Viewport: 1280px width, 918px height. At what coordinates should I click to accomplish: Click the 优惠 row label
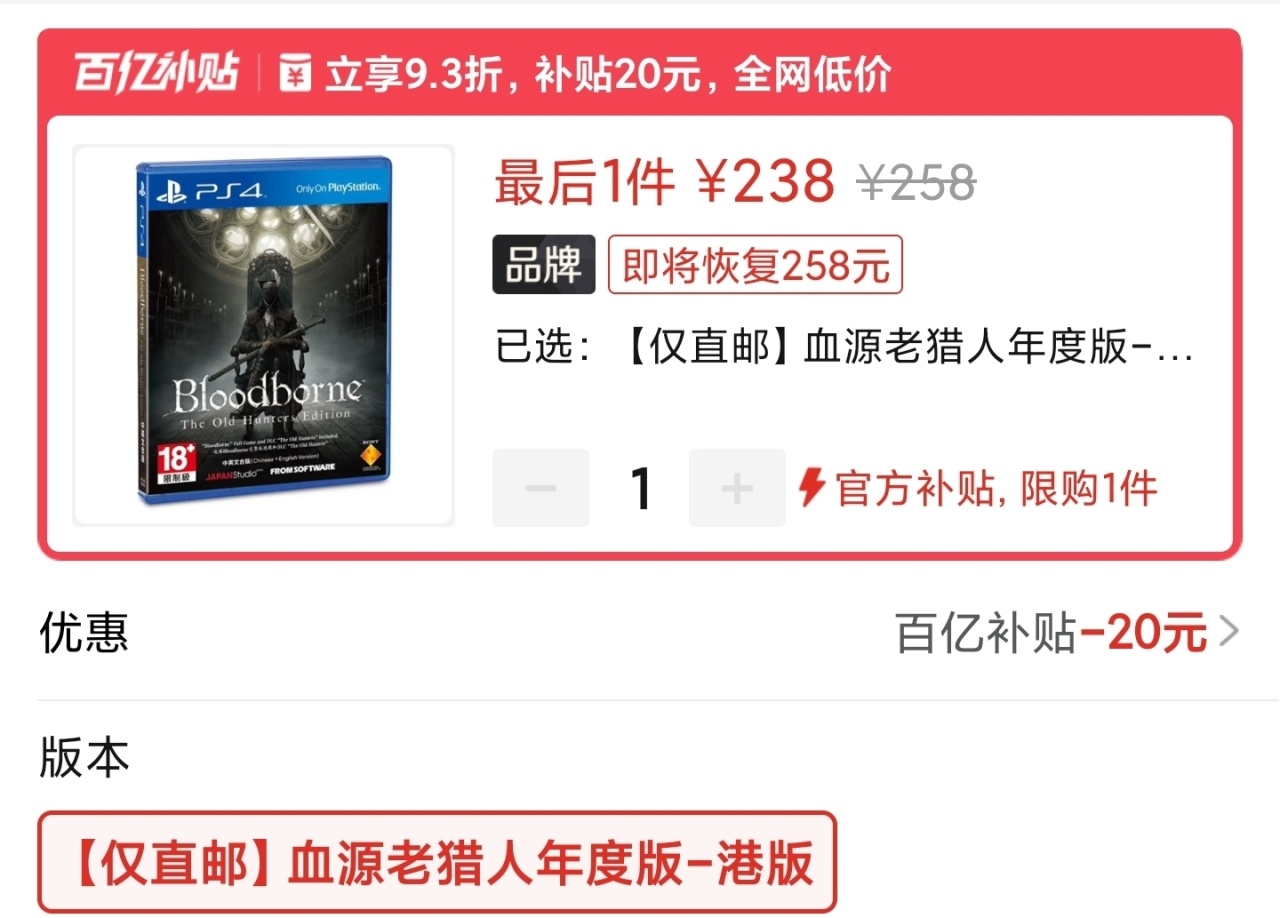point(84,632)
